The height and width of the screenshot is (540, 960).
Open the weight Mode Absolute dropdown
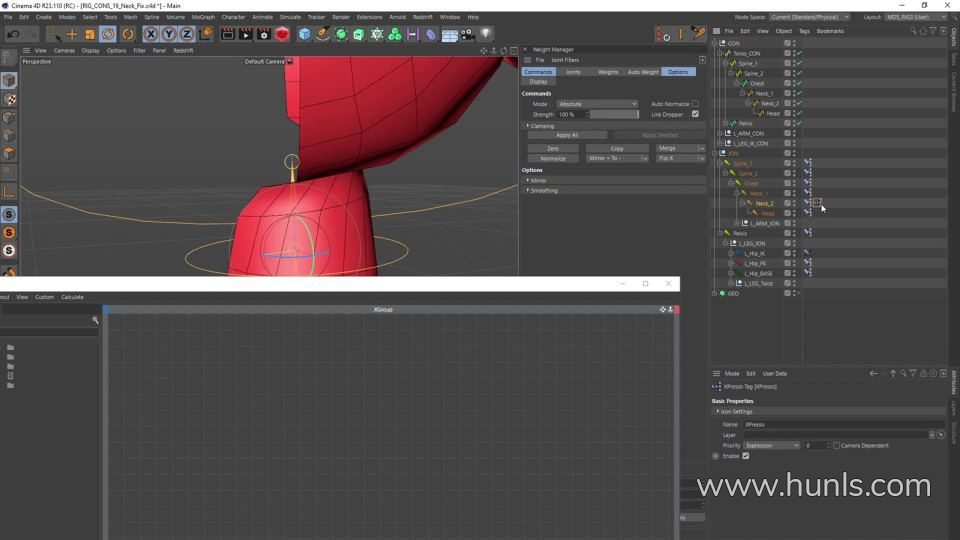598,104
